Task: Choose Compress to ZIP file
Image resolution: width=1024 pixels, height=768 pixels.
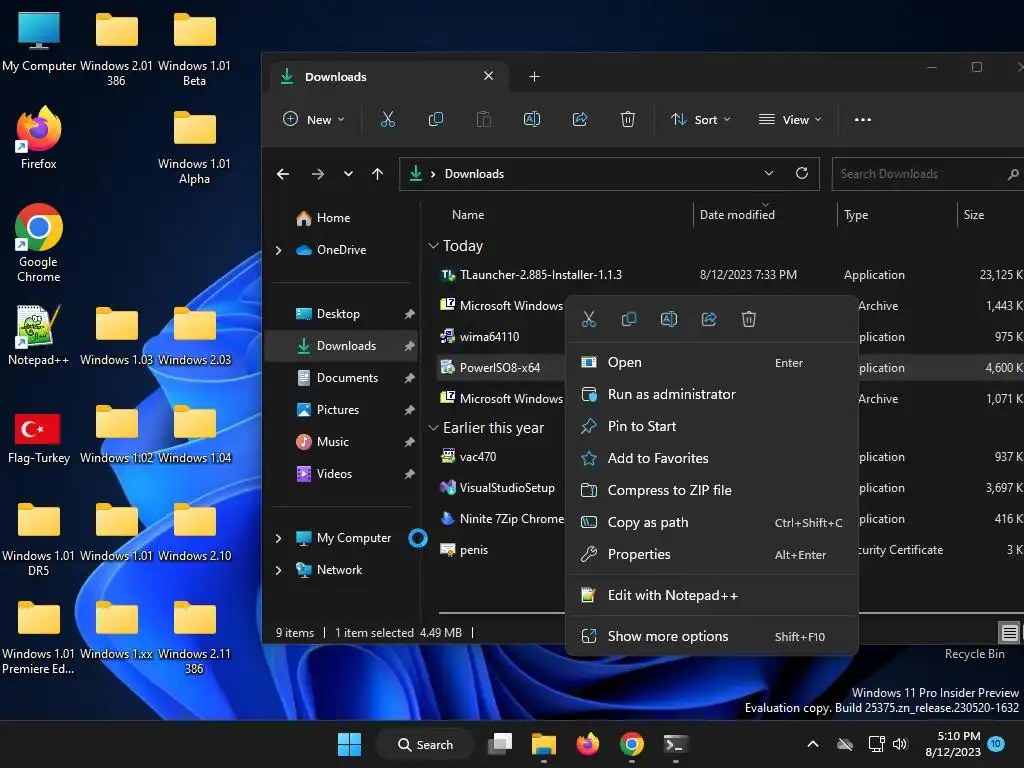Action: [x=711, y=490]
